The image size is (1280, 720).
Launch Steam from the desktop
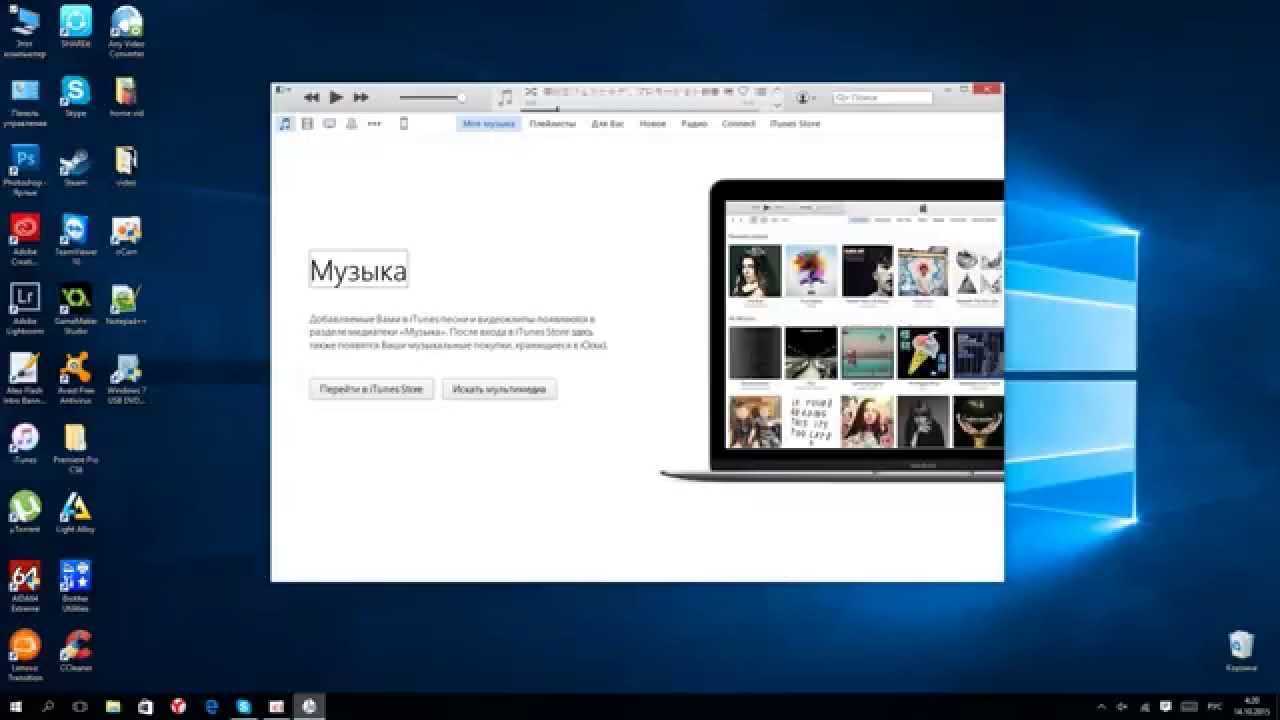75,167
